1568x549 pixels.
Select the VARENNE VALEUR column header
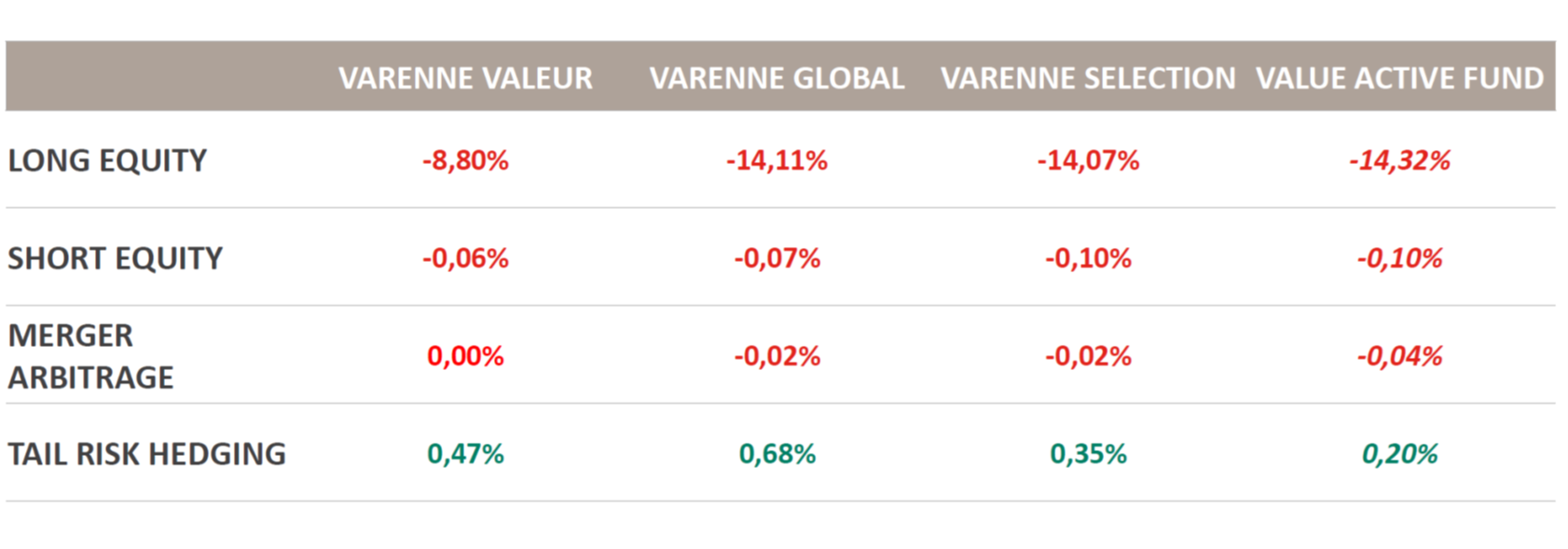pyautogui.click(x=465, y=78)
